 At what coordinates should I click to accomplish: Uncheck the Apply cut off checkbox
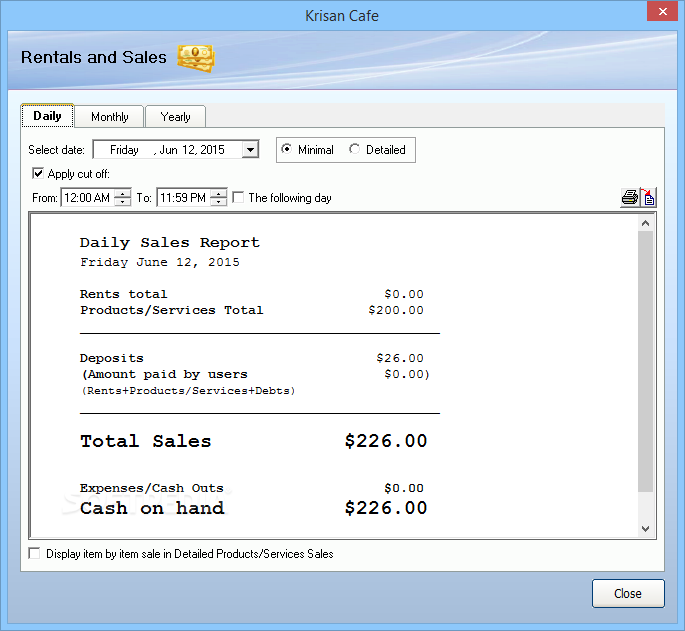pyautogui.click(x=38, y=173)
